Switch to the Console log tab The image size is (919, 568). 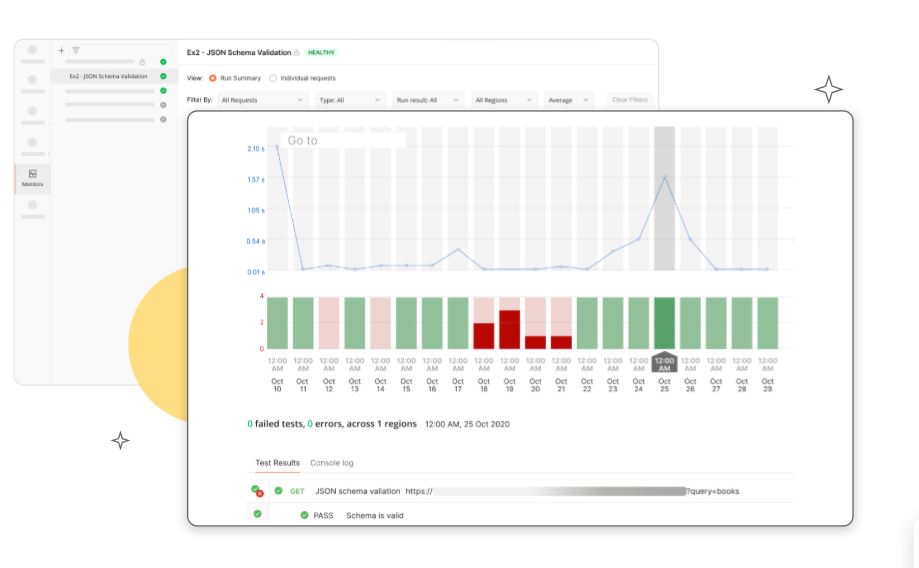(331, 463)
